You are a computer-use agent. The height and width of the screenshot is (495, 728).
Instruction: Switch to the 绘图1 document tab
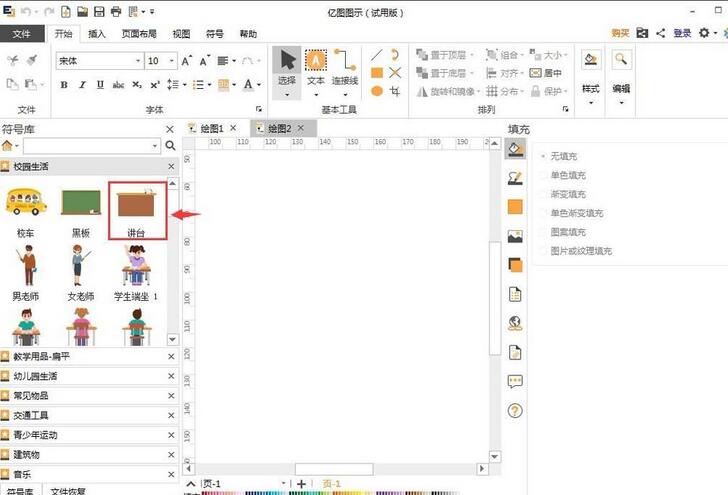coord(213,129)
